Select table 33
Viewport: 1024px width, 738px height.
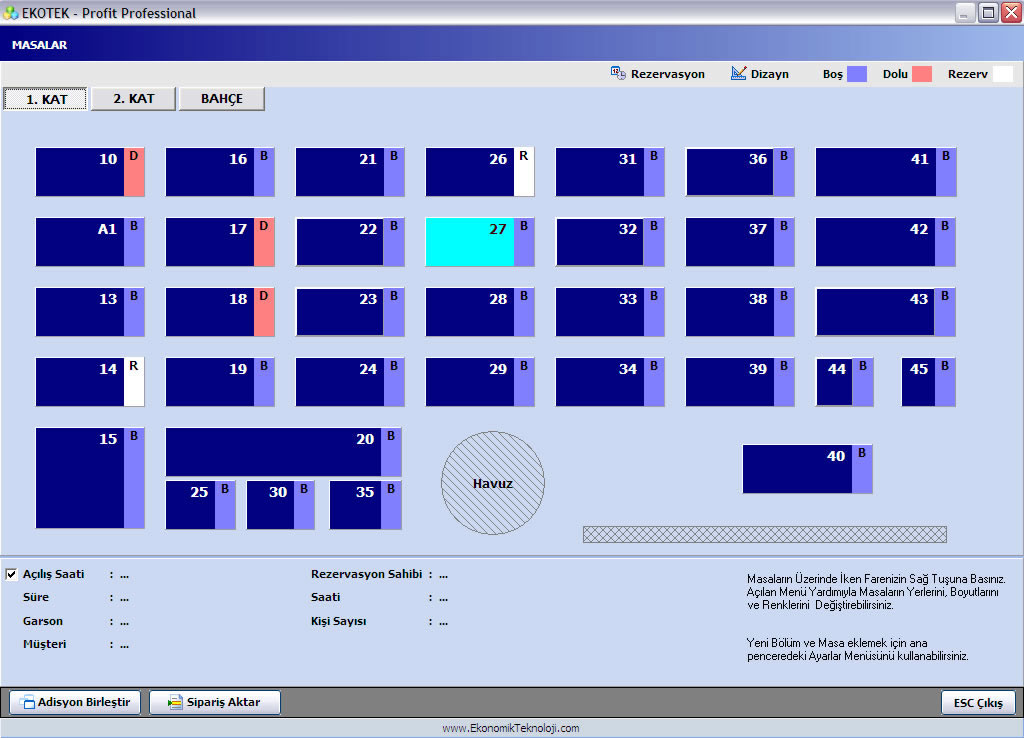610,312
